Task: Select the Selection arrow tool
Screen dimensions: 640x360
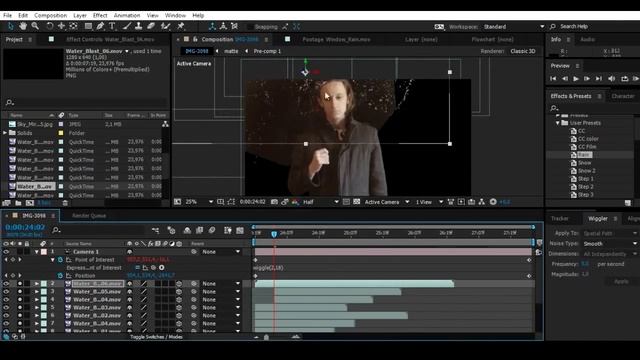Action: [10, 26]
